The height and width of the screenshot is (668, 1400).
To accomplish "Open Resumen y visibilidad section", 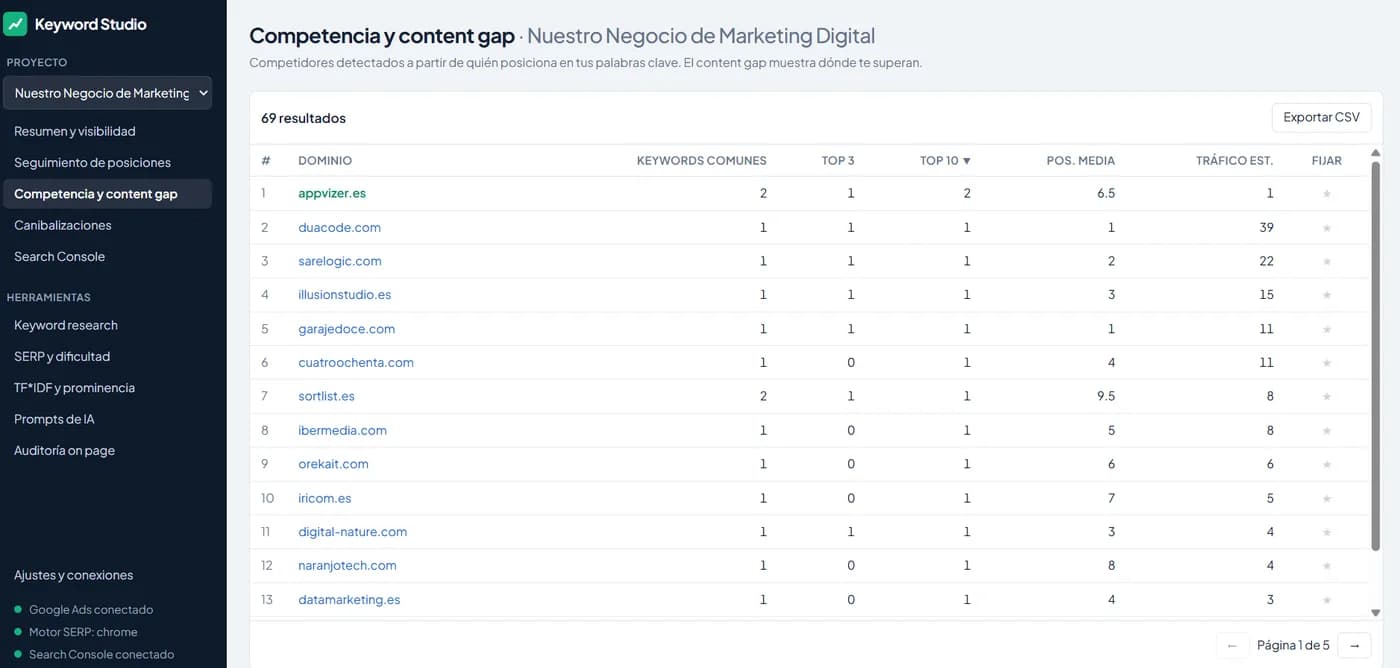I will point(107,131).
